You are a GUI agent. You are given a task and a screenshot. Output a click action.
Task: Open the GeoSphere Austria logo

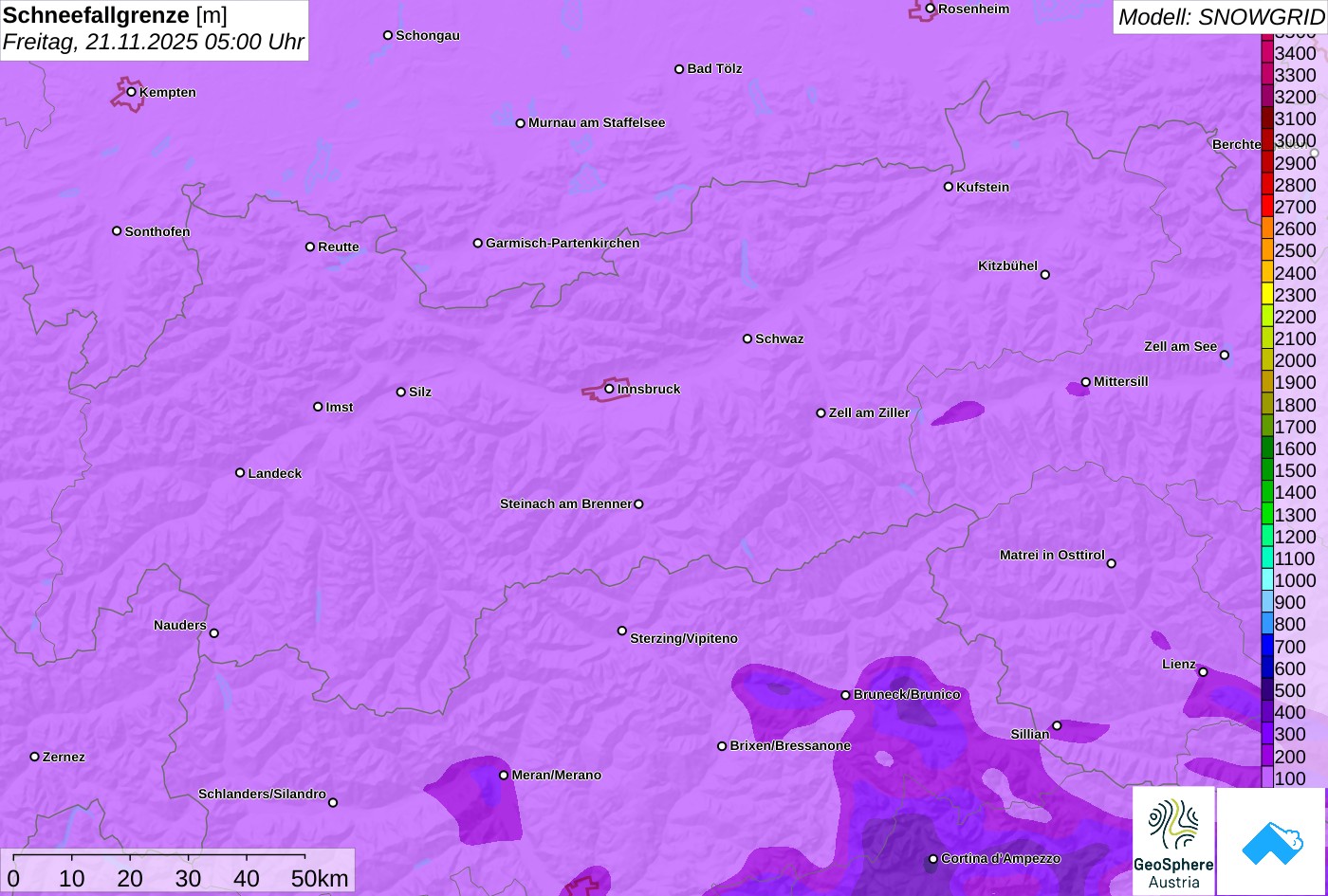tap(1173, 841)
